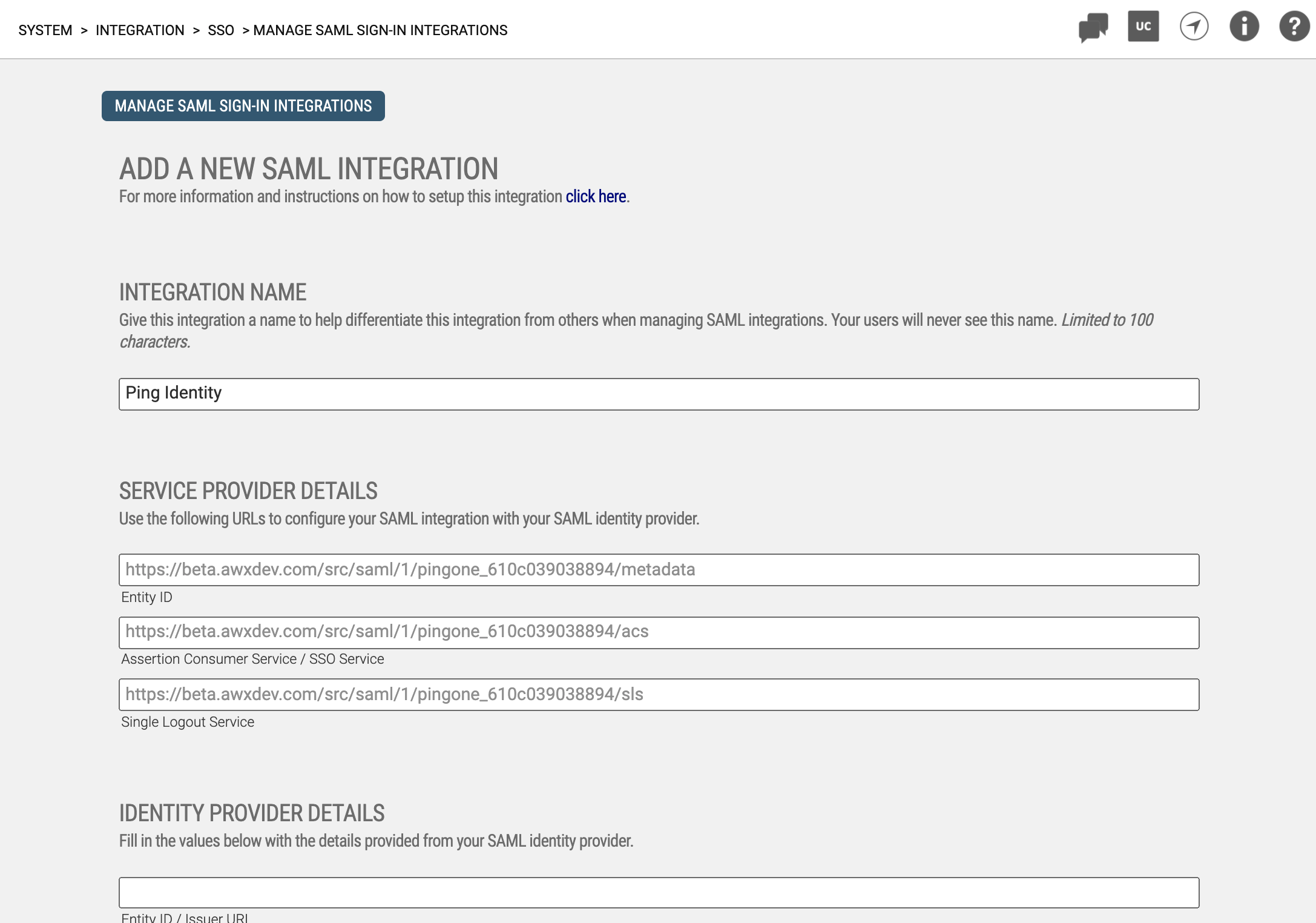The image size is (1316, 923).
Task: Click the Assertion Consumer Service acs URL field
Action: pos(659,632)
